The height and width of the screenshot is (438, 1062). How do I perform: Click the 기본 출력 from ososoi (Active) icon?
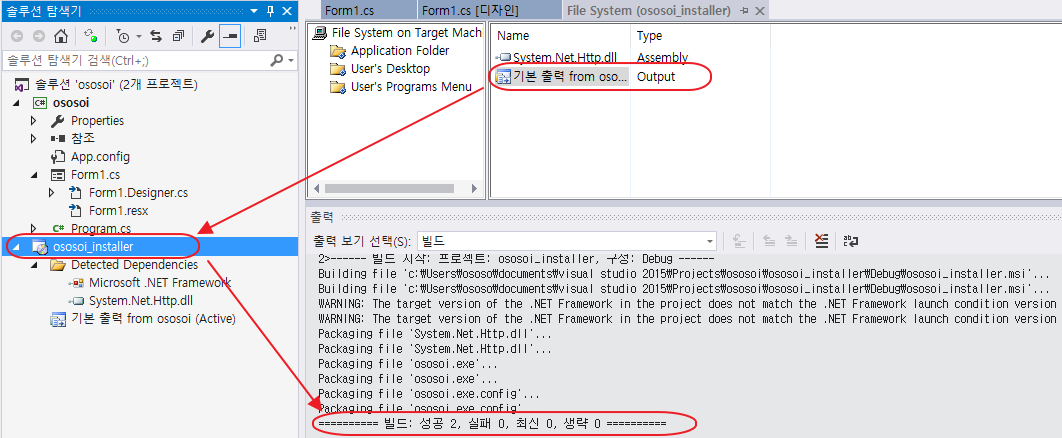click(58, 319)
